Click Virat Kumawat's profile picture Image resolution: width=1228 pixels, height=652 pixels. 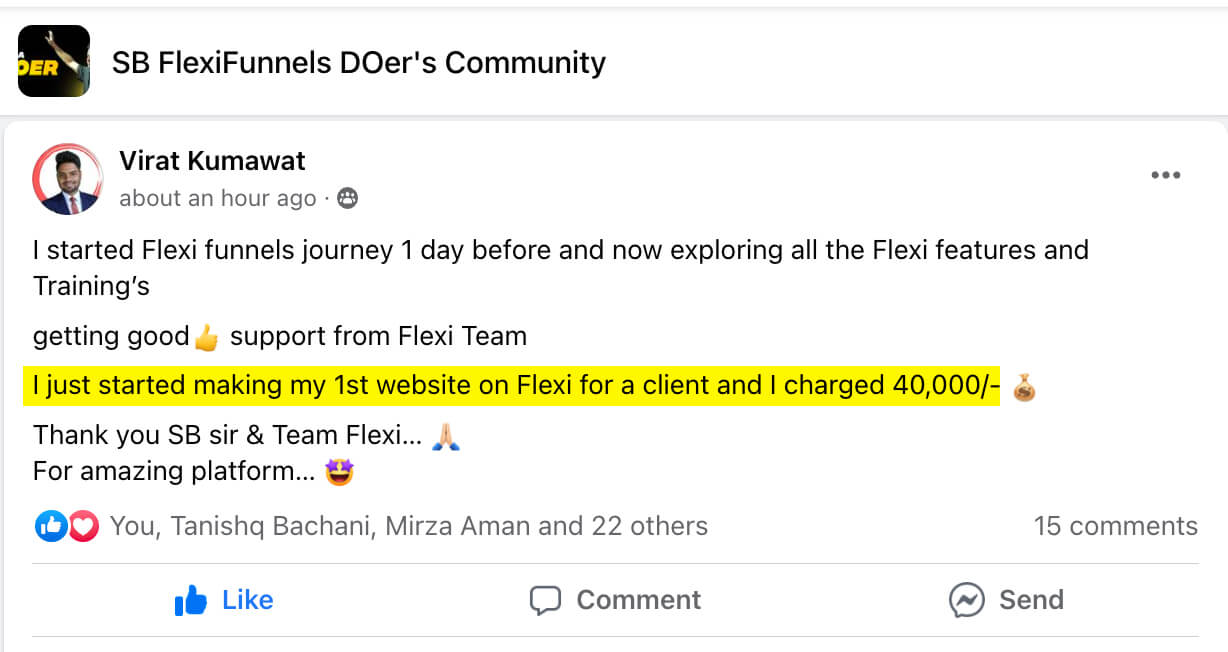[x=68, y=179]
